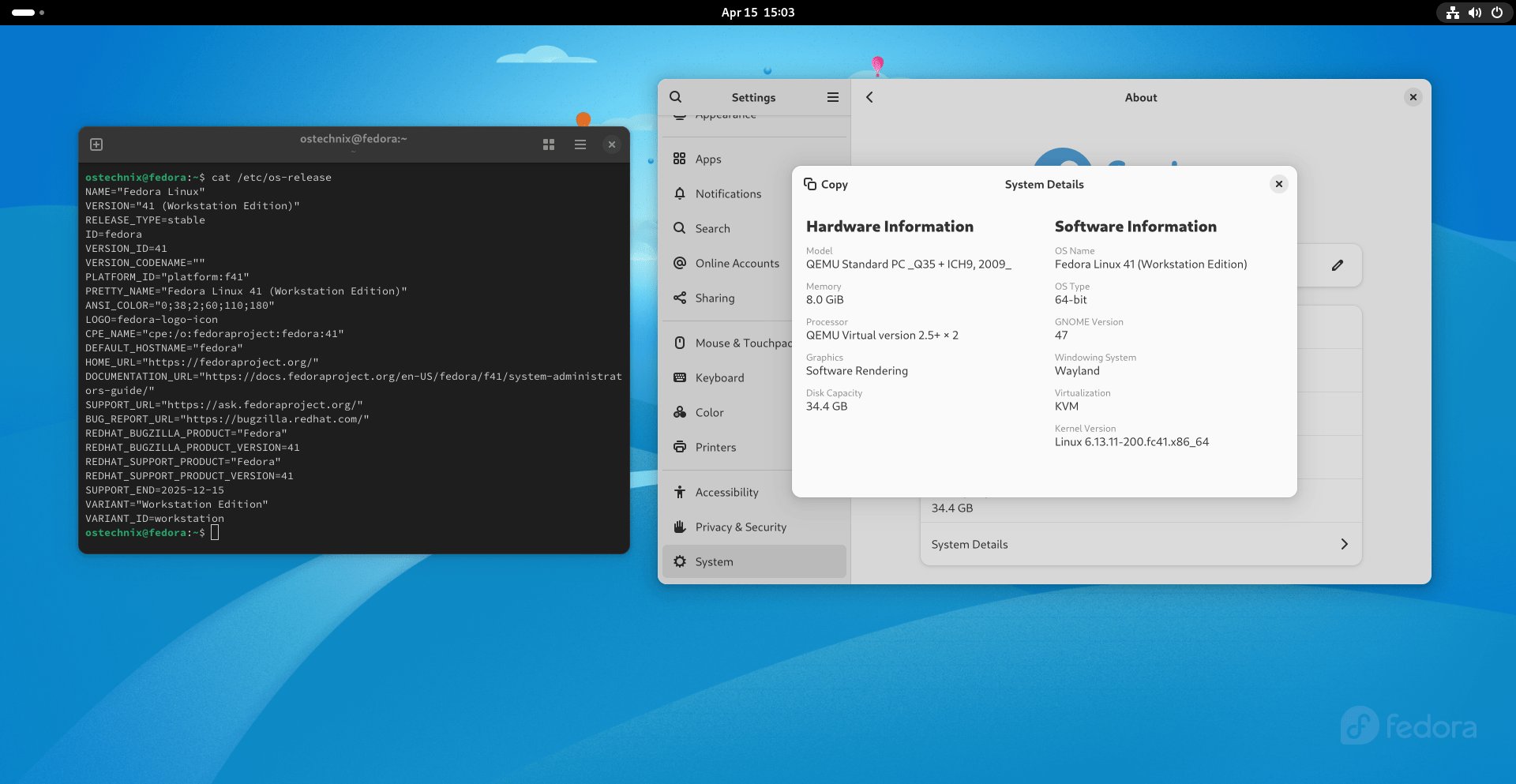Screen dimensions: 1516x784
Task: Click the terminal prompt cursor area
Action: tap(215, 533)
